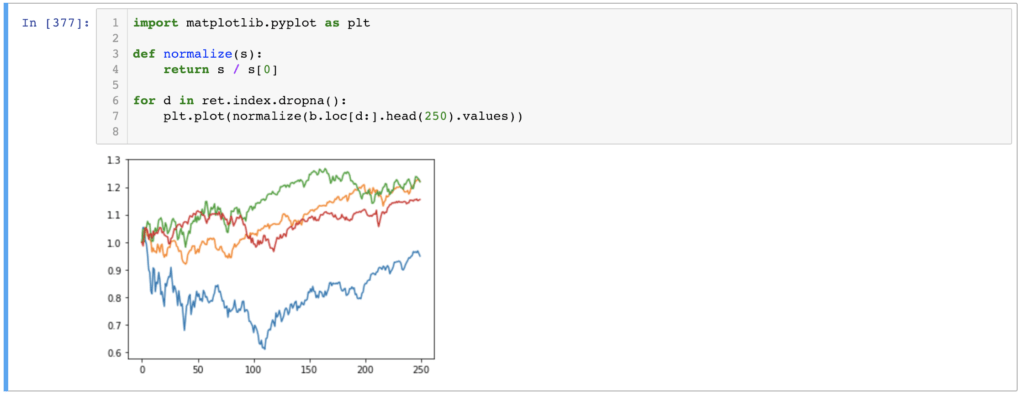
Task: Click the In [377] cell prompt
Action: pos(56,24)
